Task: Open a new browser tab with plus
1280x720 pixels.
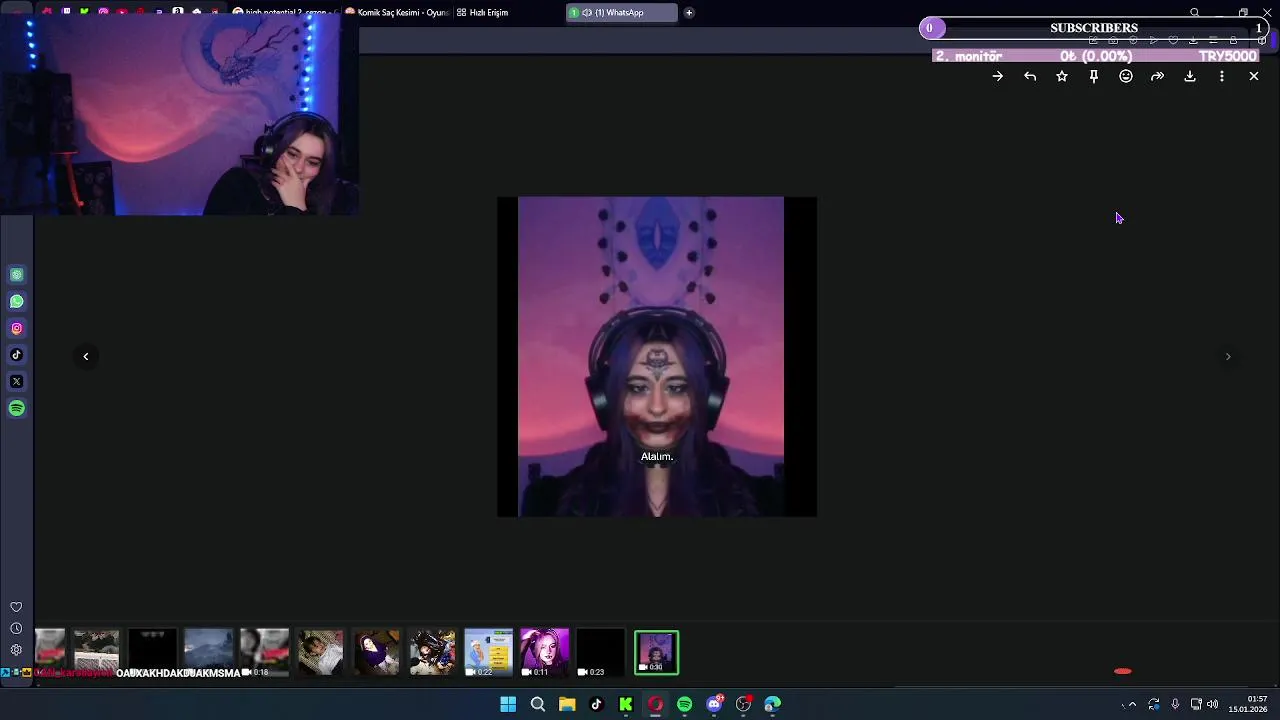Action: [689, 13]
